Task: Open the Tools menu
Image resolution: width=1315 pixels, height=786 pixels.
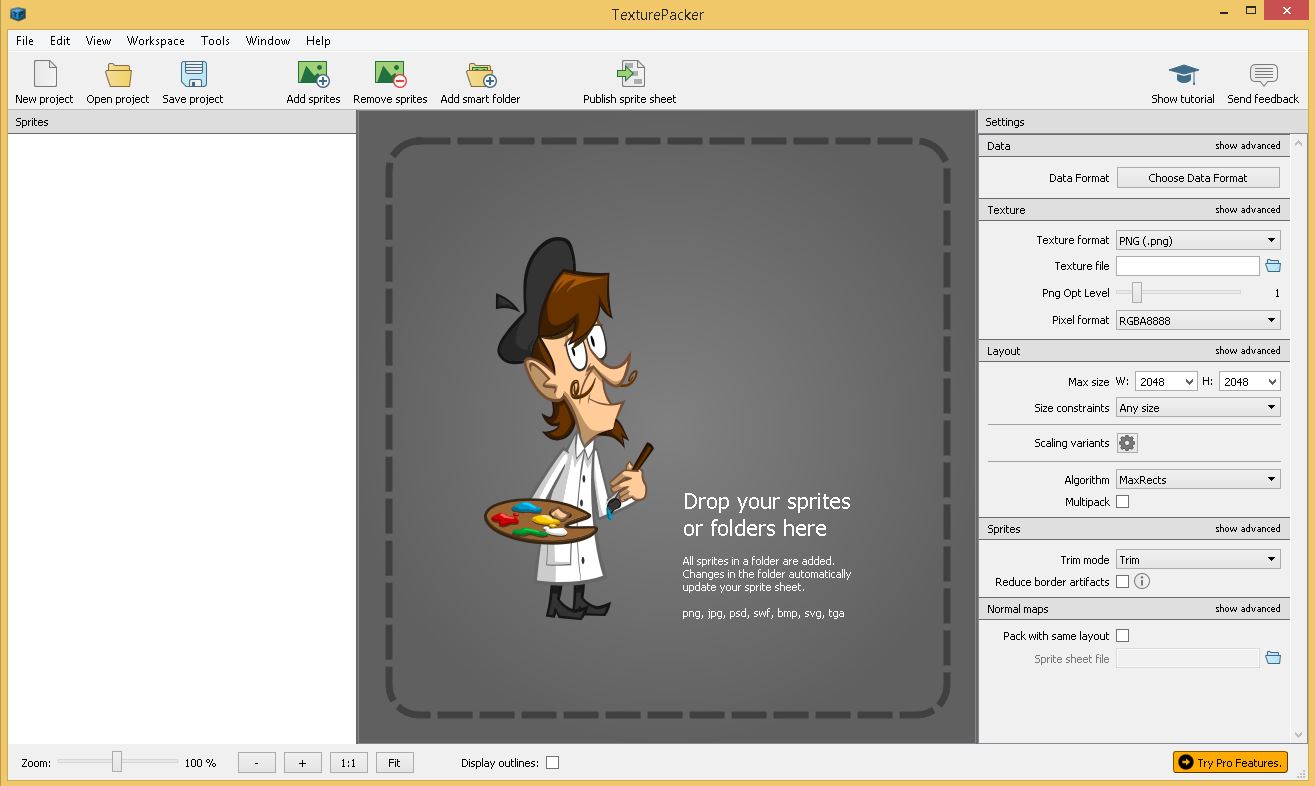Action: tap(215, 41)
